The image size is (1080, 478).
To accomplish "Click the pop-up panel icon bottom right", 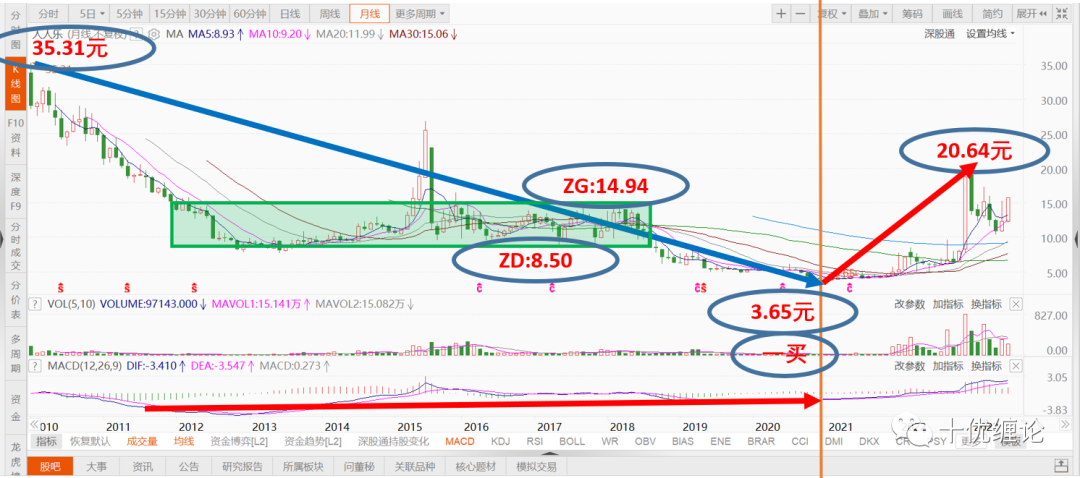I will pyautogui.click(x=1061, y=466).
